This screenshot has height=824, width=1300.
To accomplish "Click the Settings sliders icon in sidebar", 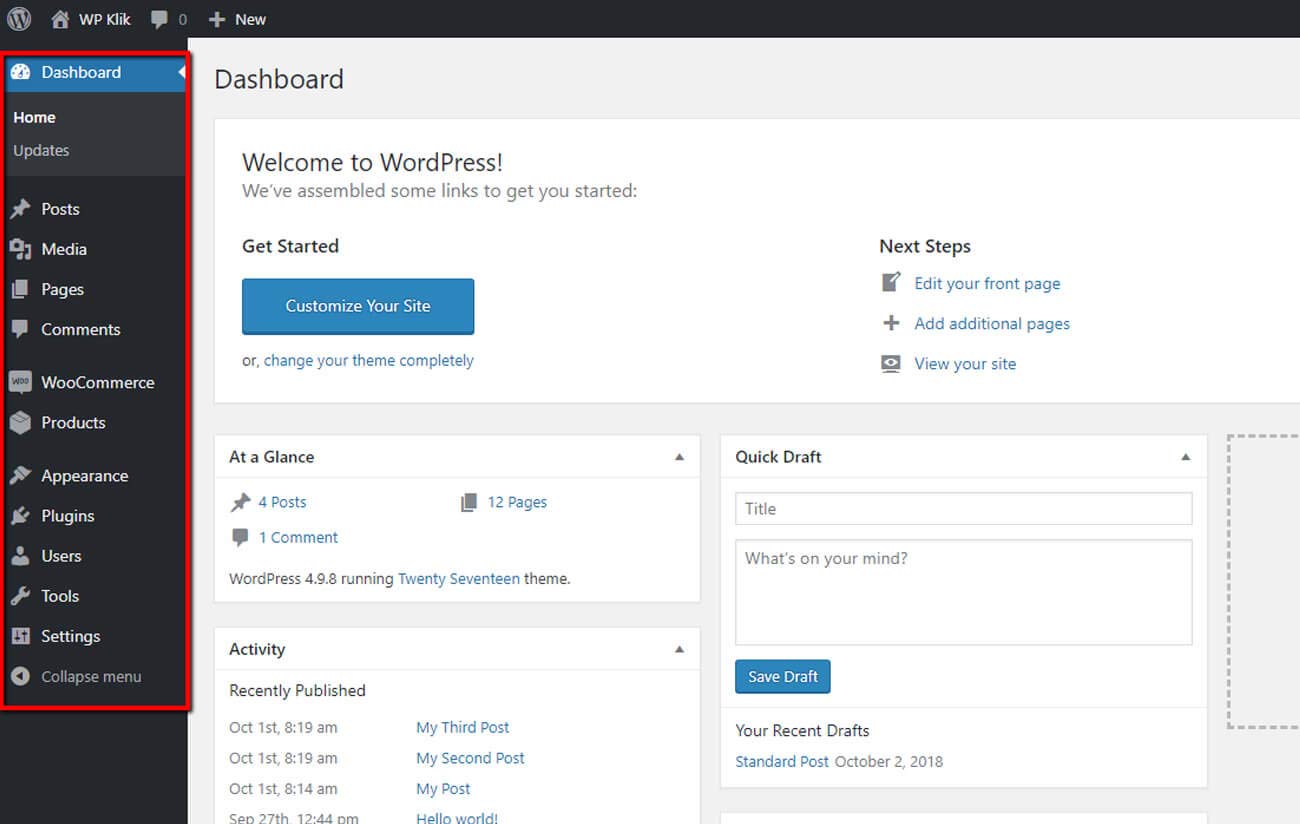I will pos(20,636).
